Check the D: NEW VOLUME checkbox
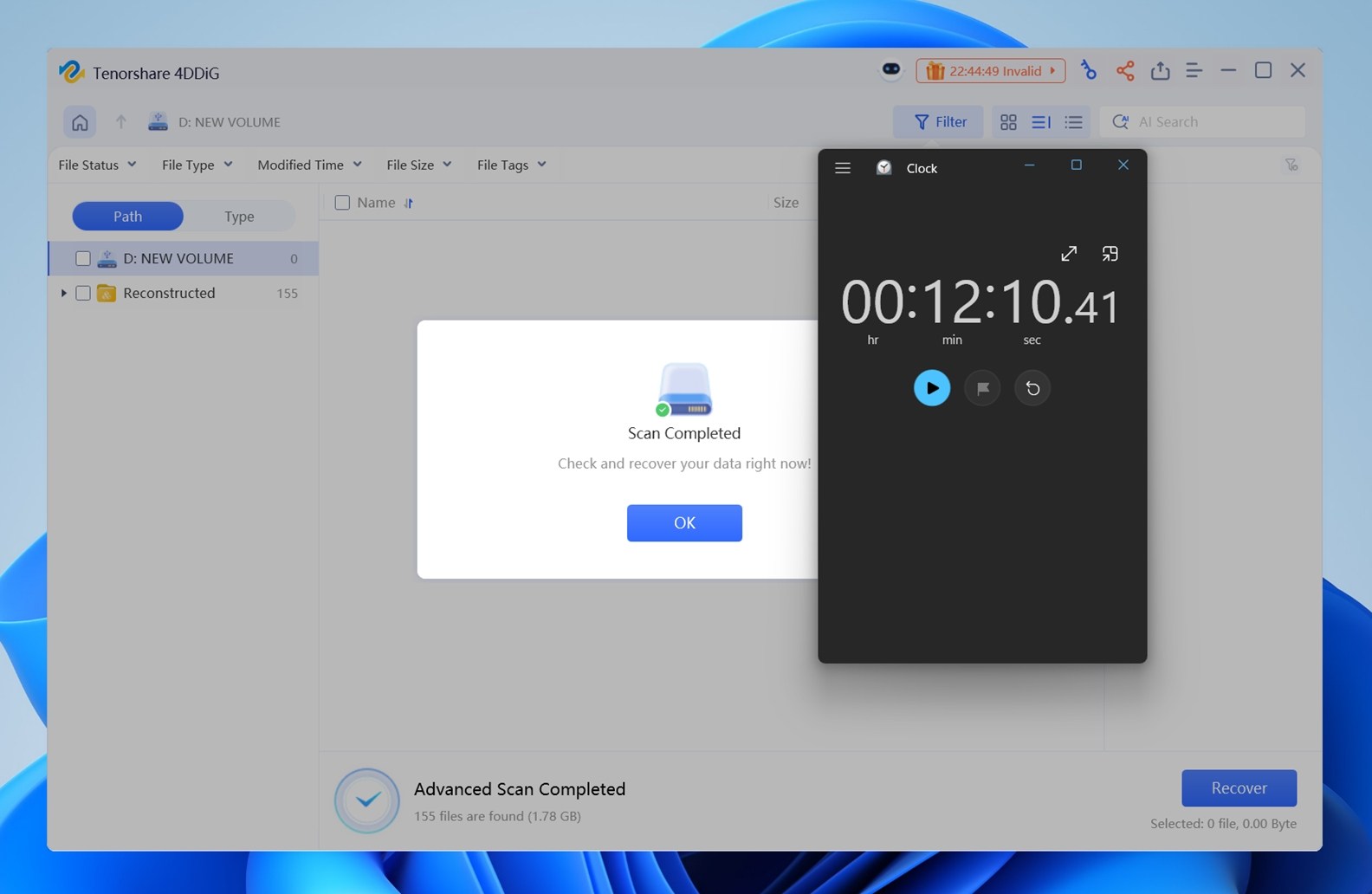The image size is (1372, 894). [x=83, y=258]
